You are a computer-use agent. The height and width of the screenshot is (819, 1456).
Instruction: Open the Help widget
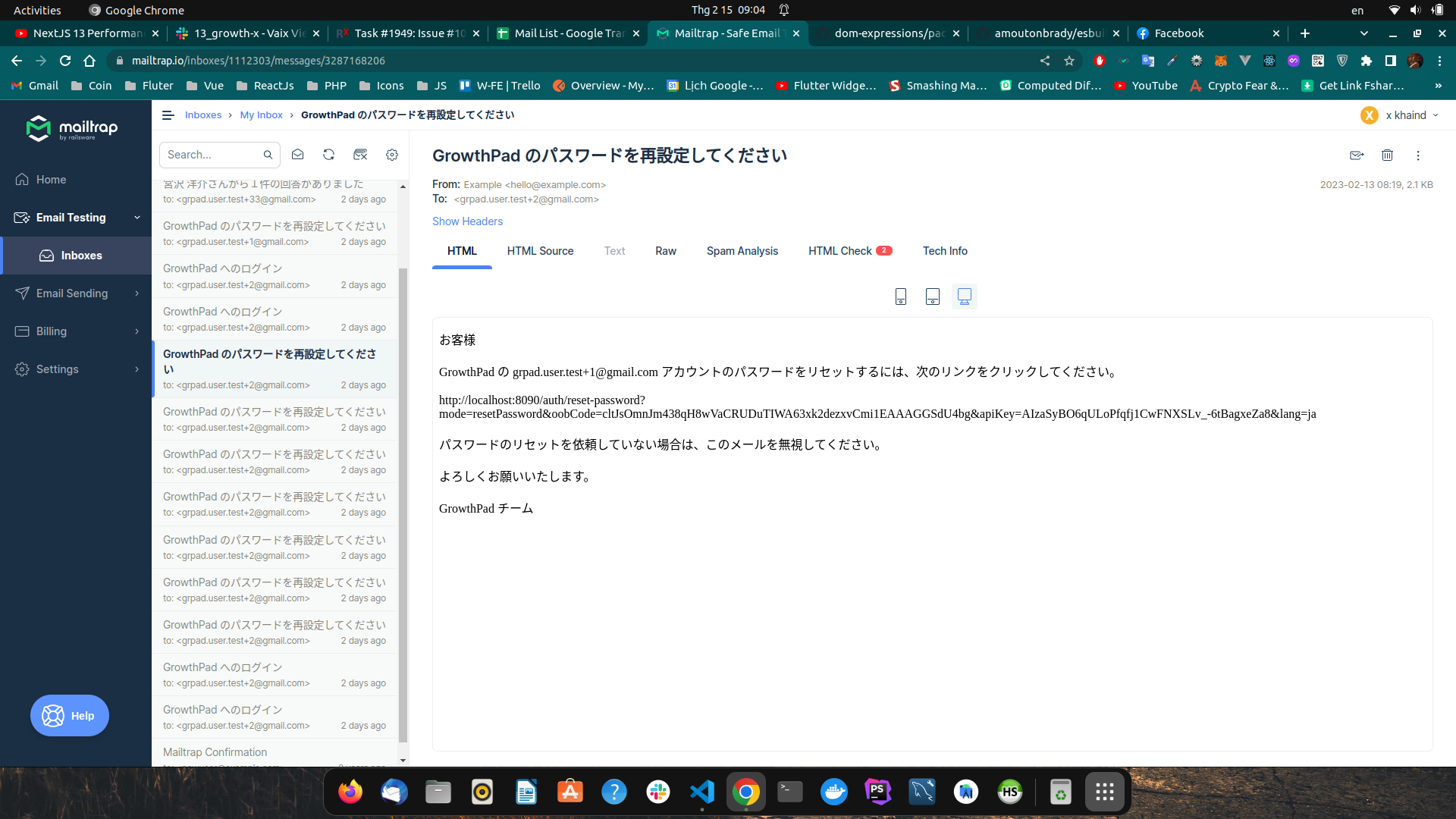[69, 715]
